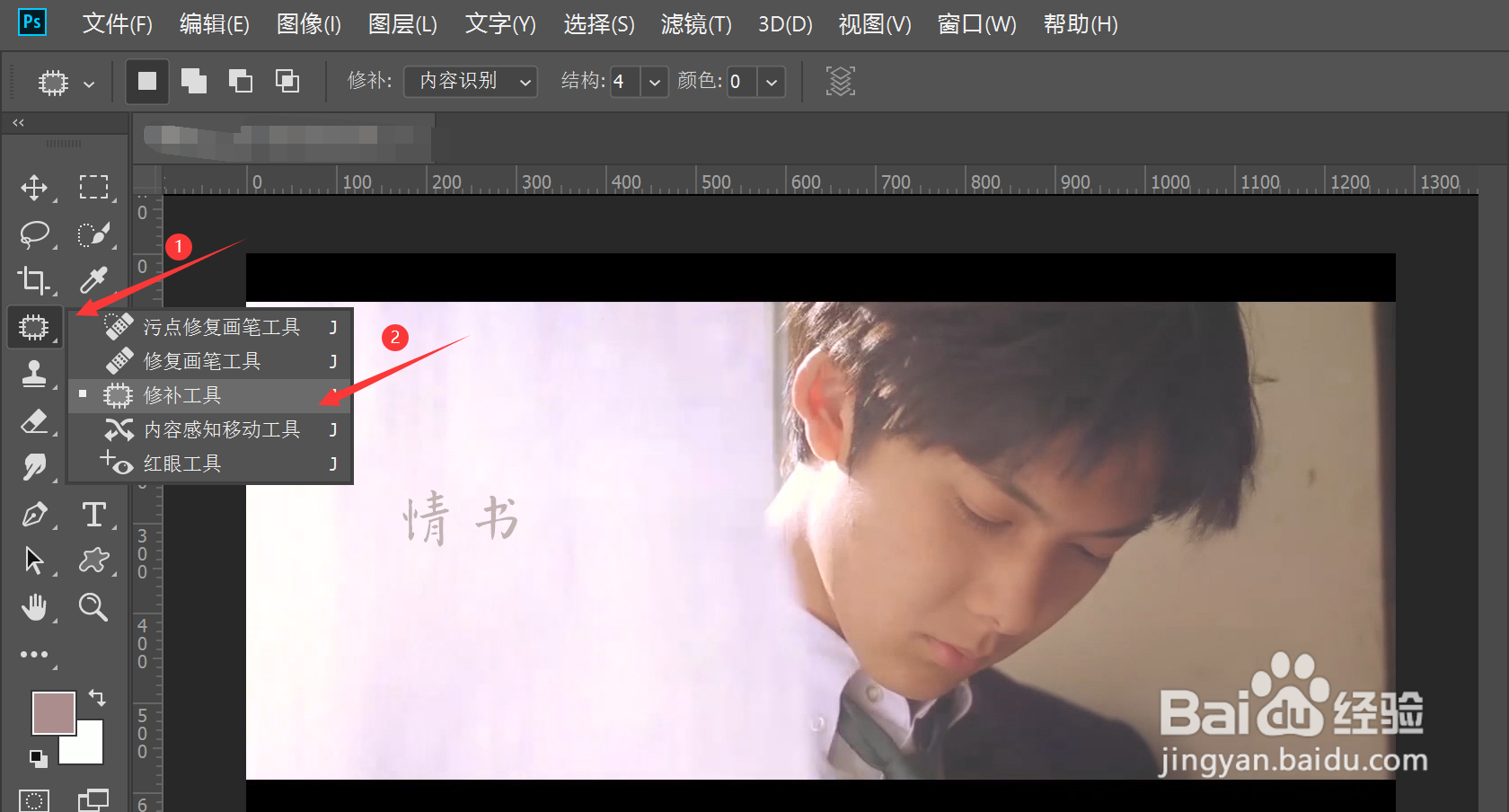Viewport: 1509px width, 812px height.
Task: Change screen mode icon
Action: [93, 799]
